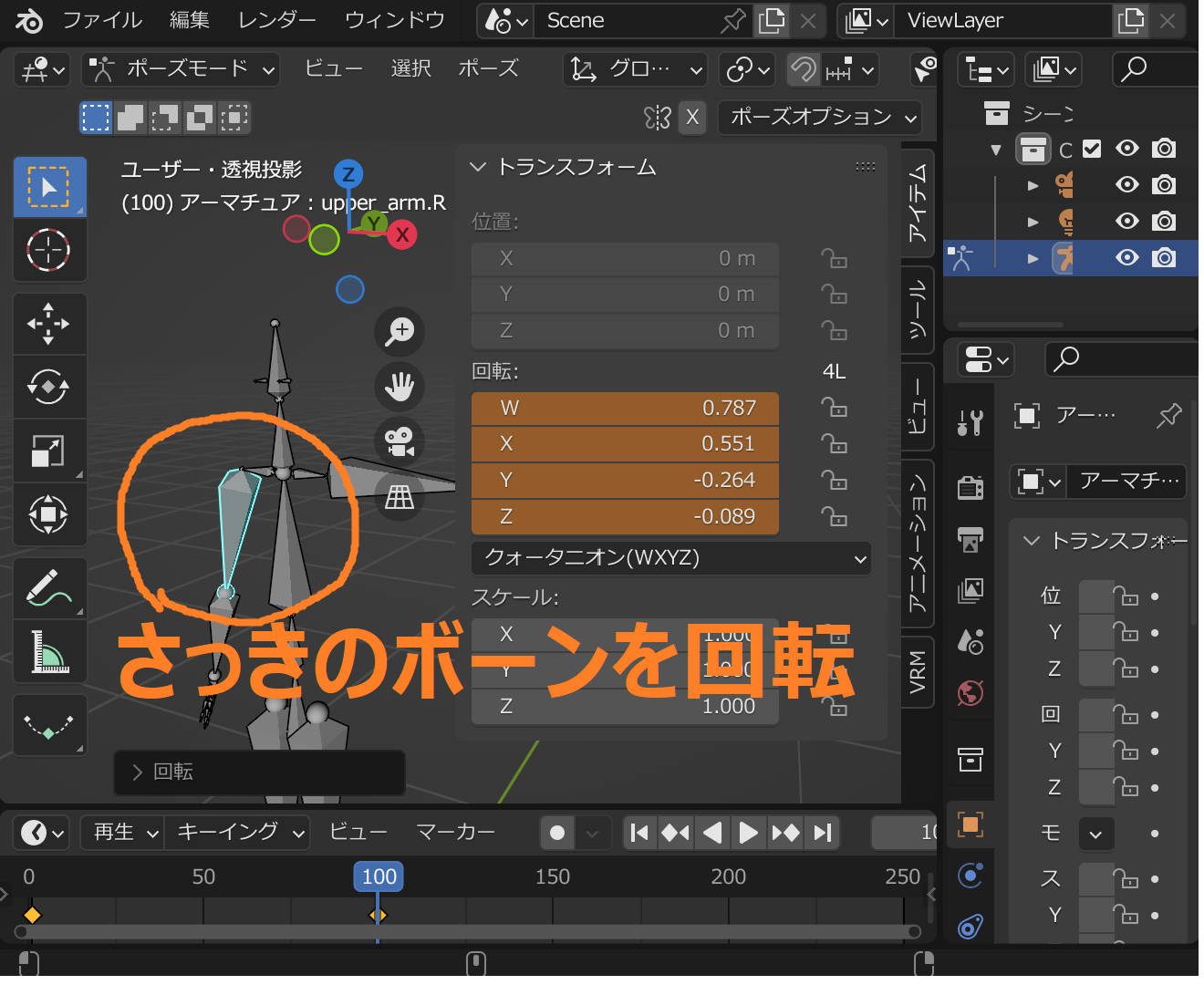Select the Scale tool in toolbar

click(x=49, y=451)
